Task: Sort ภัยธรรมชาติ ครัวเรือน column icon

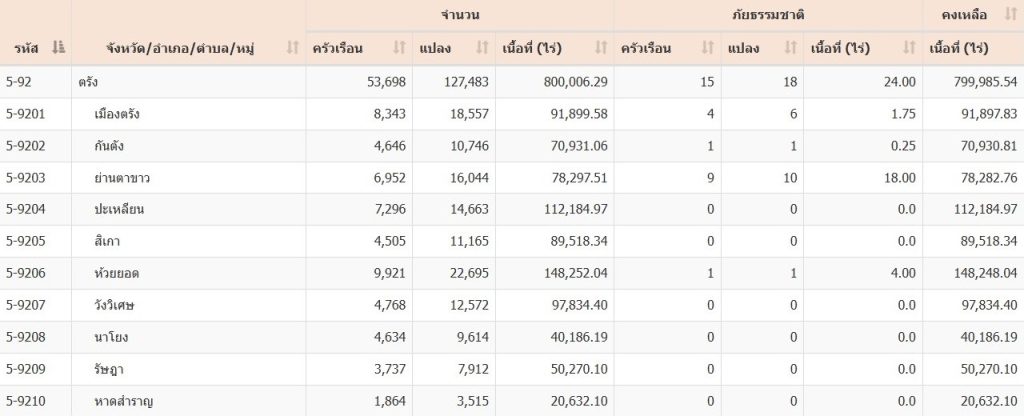Action: point(708,48)
